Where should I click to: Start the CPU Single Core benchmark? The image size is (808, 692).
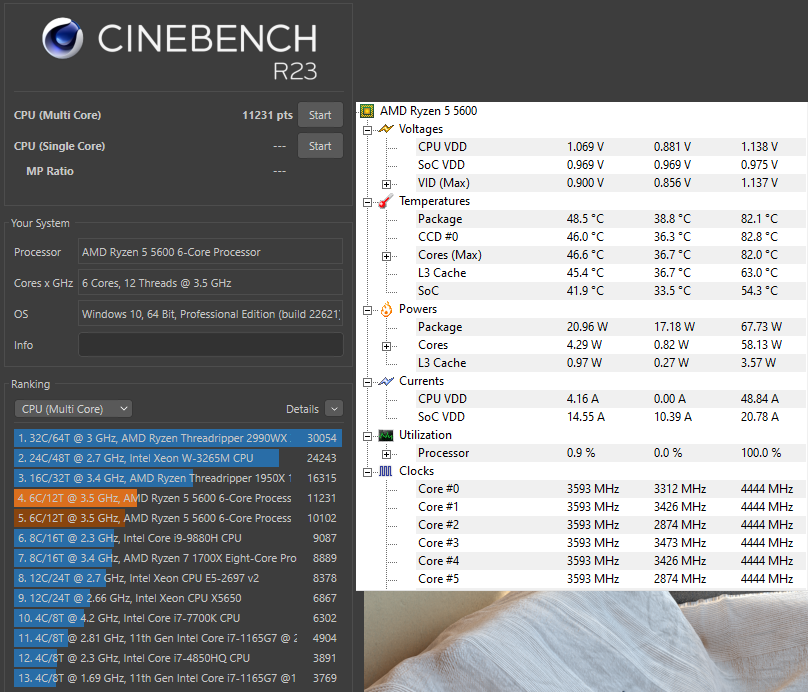pos(320,146)
